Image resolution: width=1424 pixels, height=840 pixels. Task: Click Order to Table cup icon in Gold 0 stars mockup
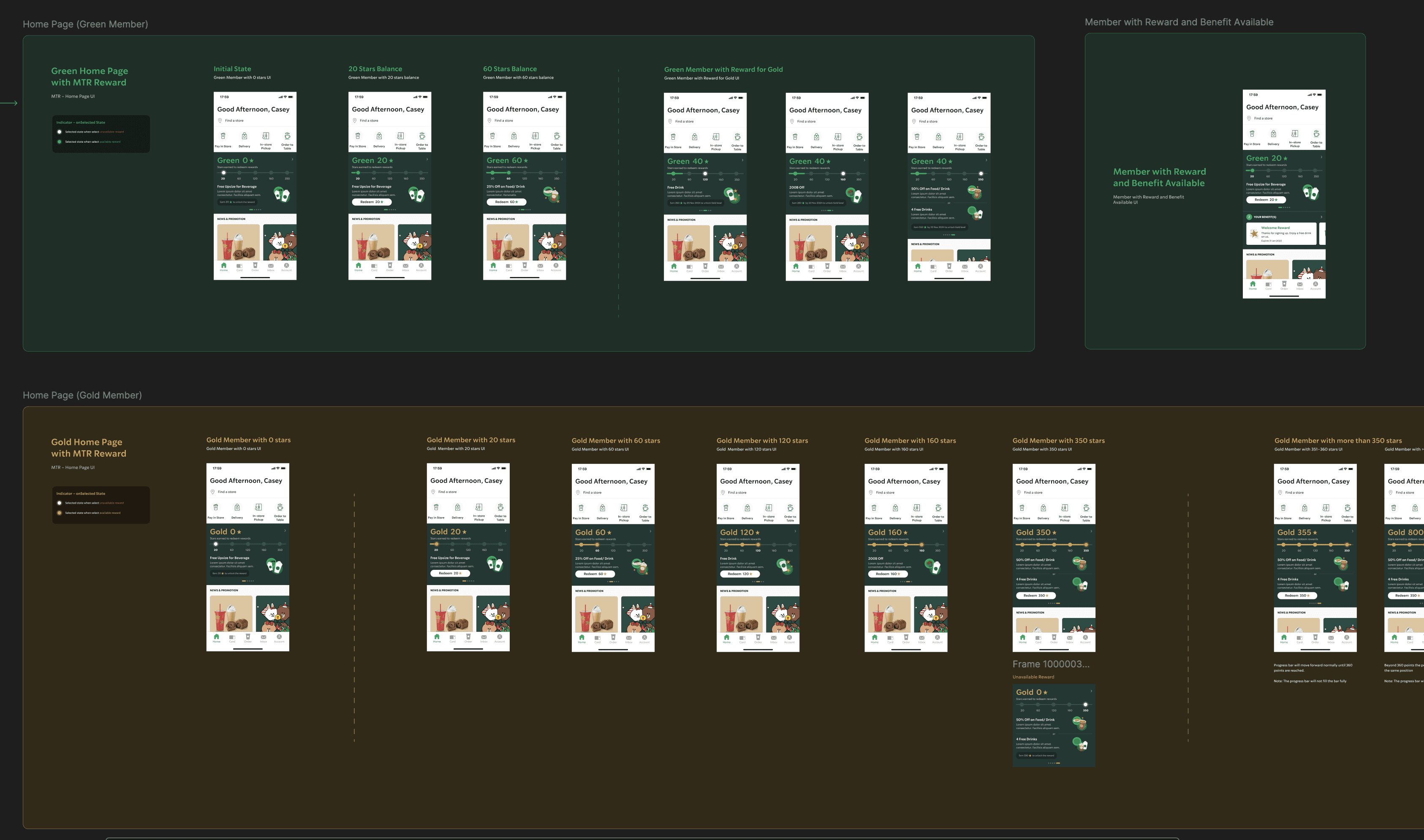(x=280, y=507)
